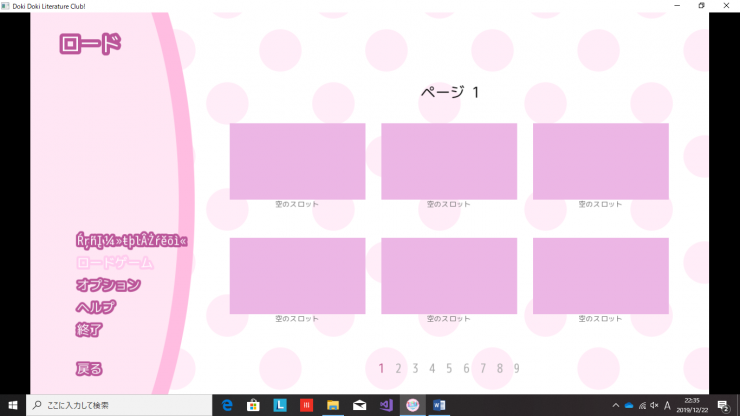Image resolution: width=740 pixels, height=416 pixels.
Task: Open Microsoft Store from the taskbar
Action: (253, 405)
